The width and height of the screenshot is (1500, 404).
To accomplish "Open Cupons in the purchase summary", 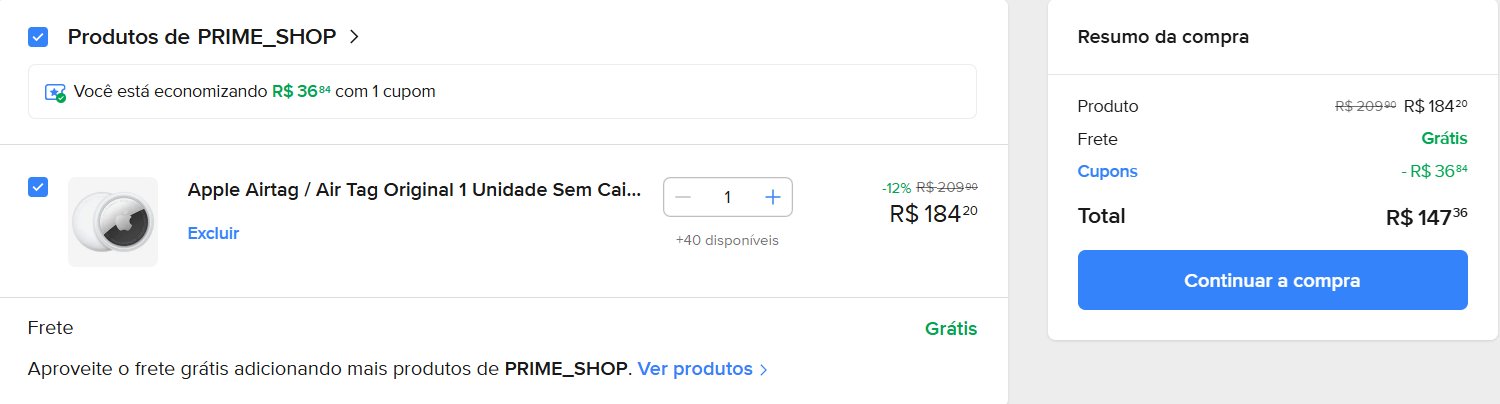I will click(1107, 171).
